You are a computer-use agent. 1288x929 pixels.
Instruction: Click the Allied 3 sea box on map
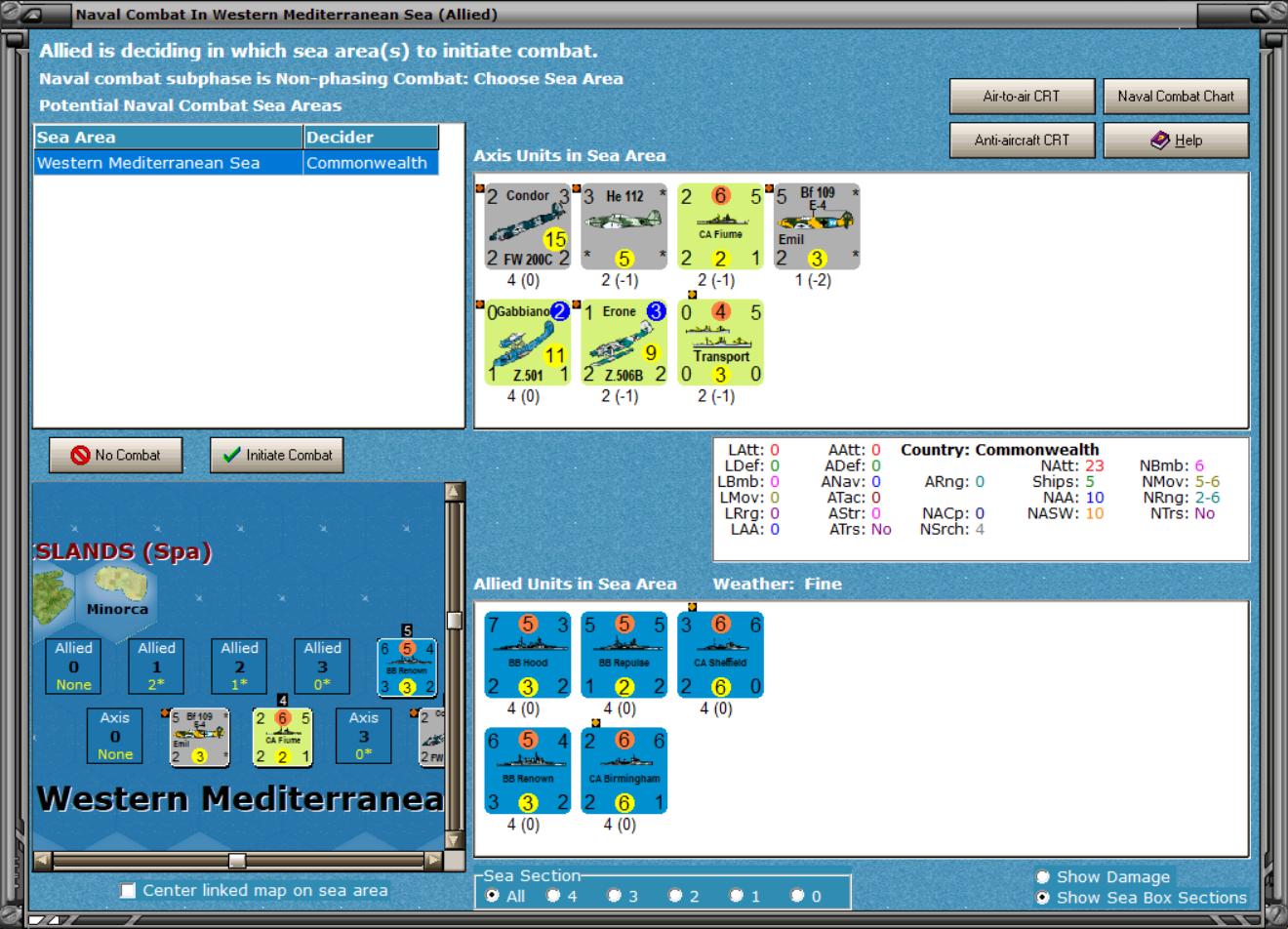322,666
